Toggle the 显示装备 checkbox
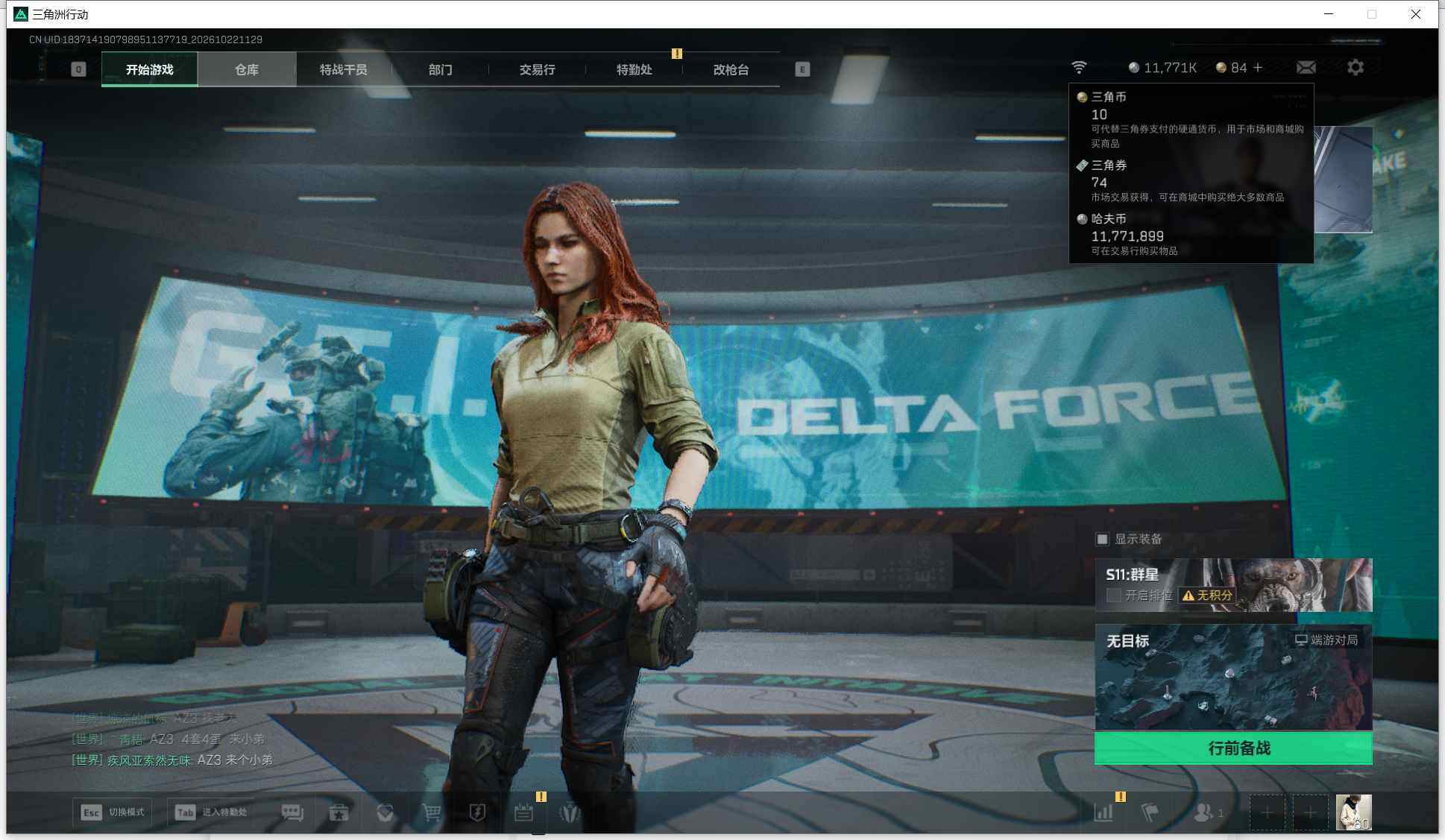This screenshot has width=1445, height=840. pyautogui.click(x=1102, y=539)
